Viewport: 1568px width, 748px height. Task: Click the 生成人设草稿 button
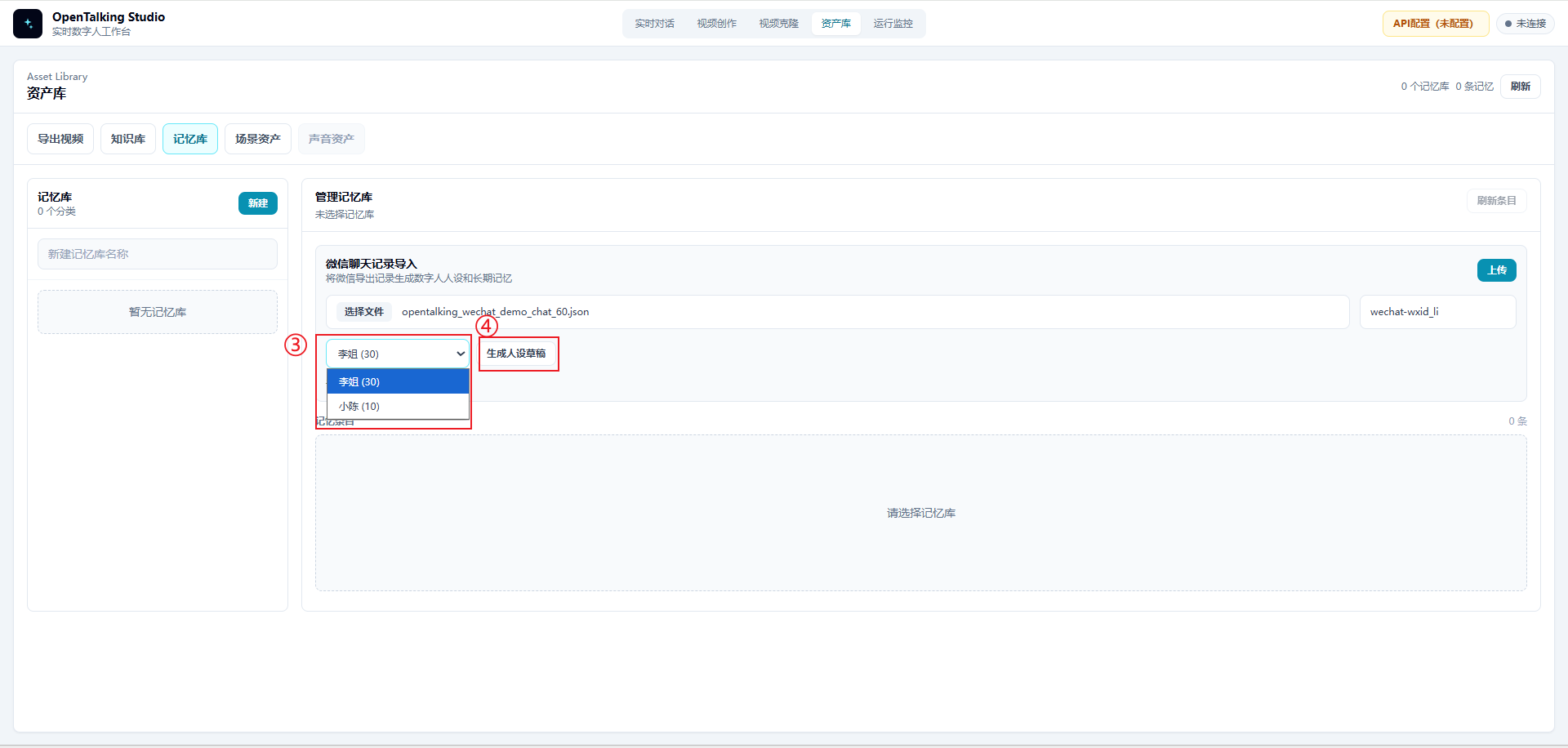516,354
